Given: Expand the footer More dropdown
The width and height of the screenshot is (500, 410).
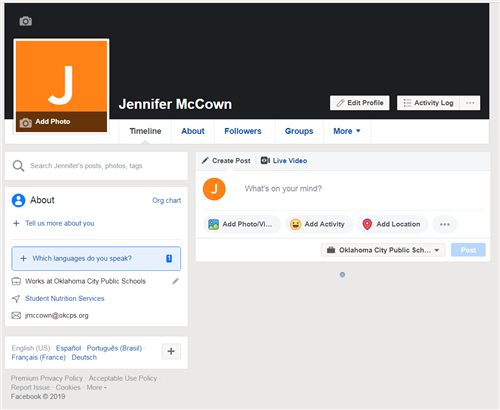Looking at the screenshot, I should tap(96, 387).
